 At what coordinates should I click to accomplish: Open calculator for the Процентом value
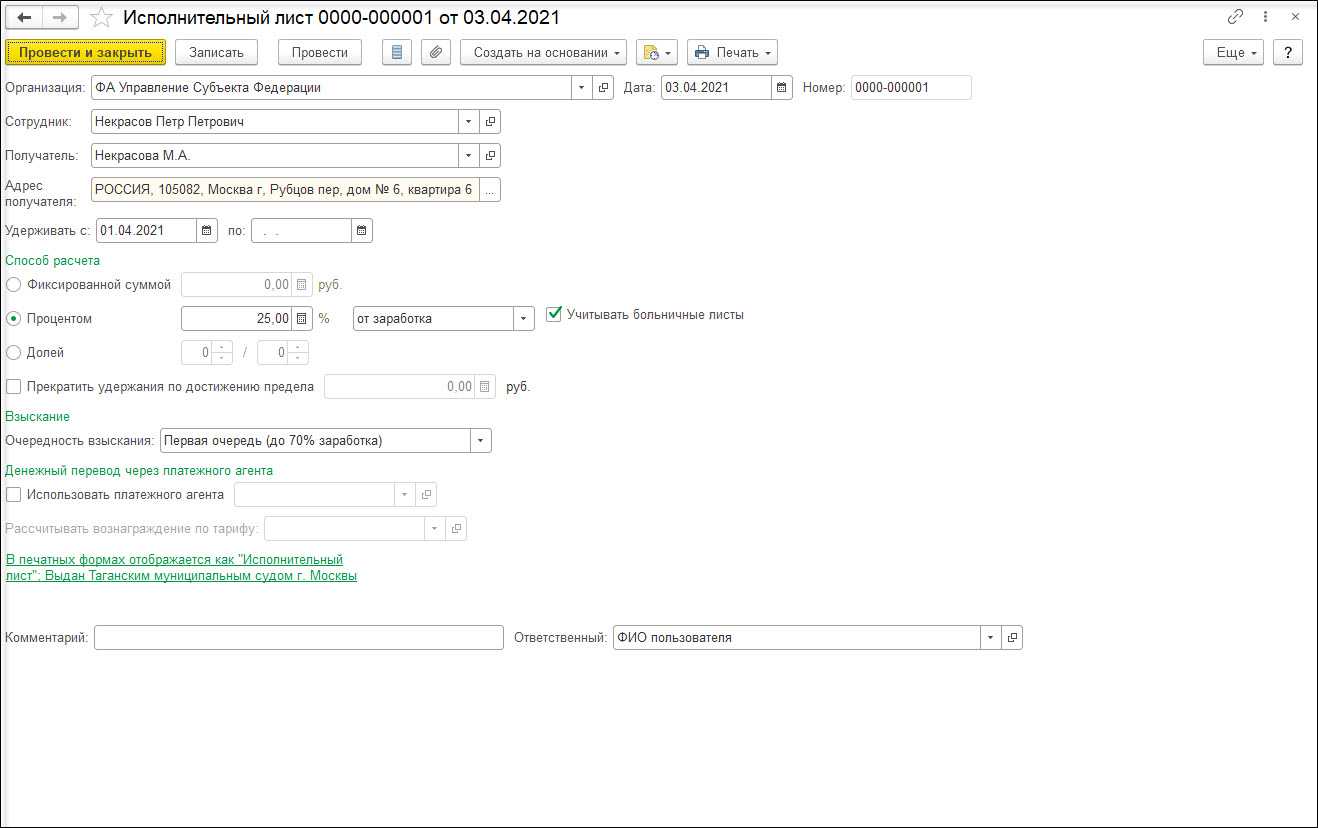302,318
